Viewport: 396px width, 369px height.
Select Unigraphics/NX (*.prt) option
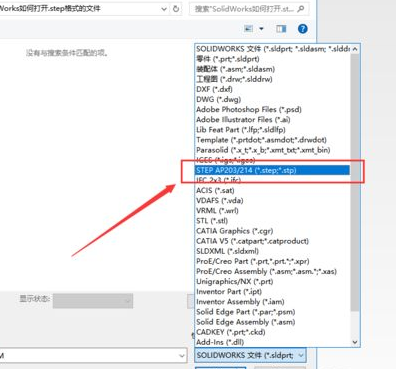point(272,281)
